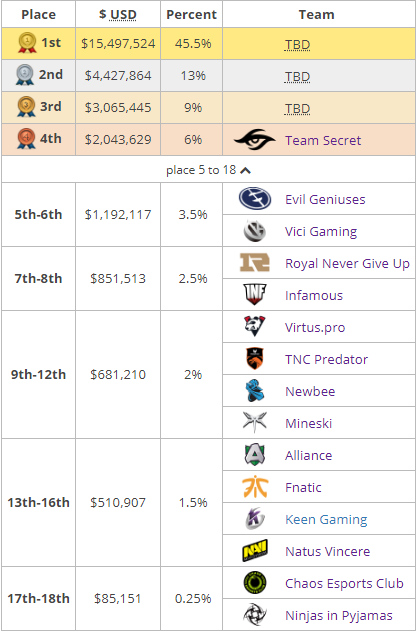
Task: Click the Newbee team logo icon
Action: coord(255,391)
